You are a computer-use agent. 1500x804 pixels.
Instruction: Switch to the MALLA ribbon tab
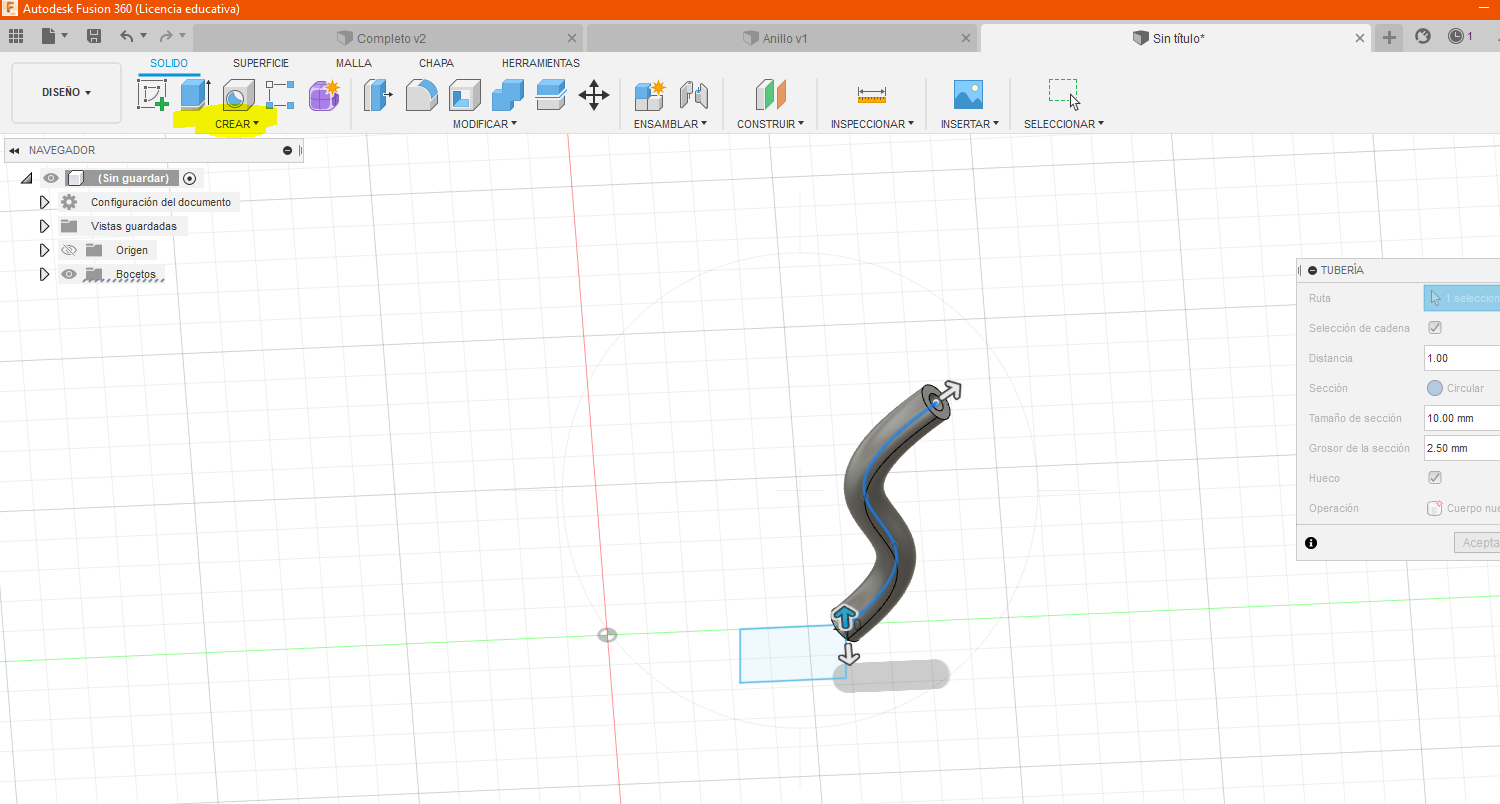tap(354, 63)
